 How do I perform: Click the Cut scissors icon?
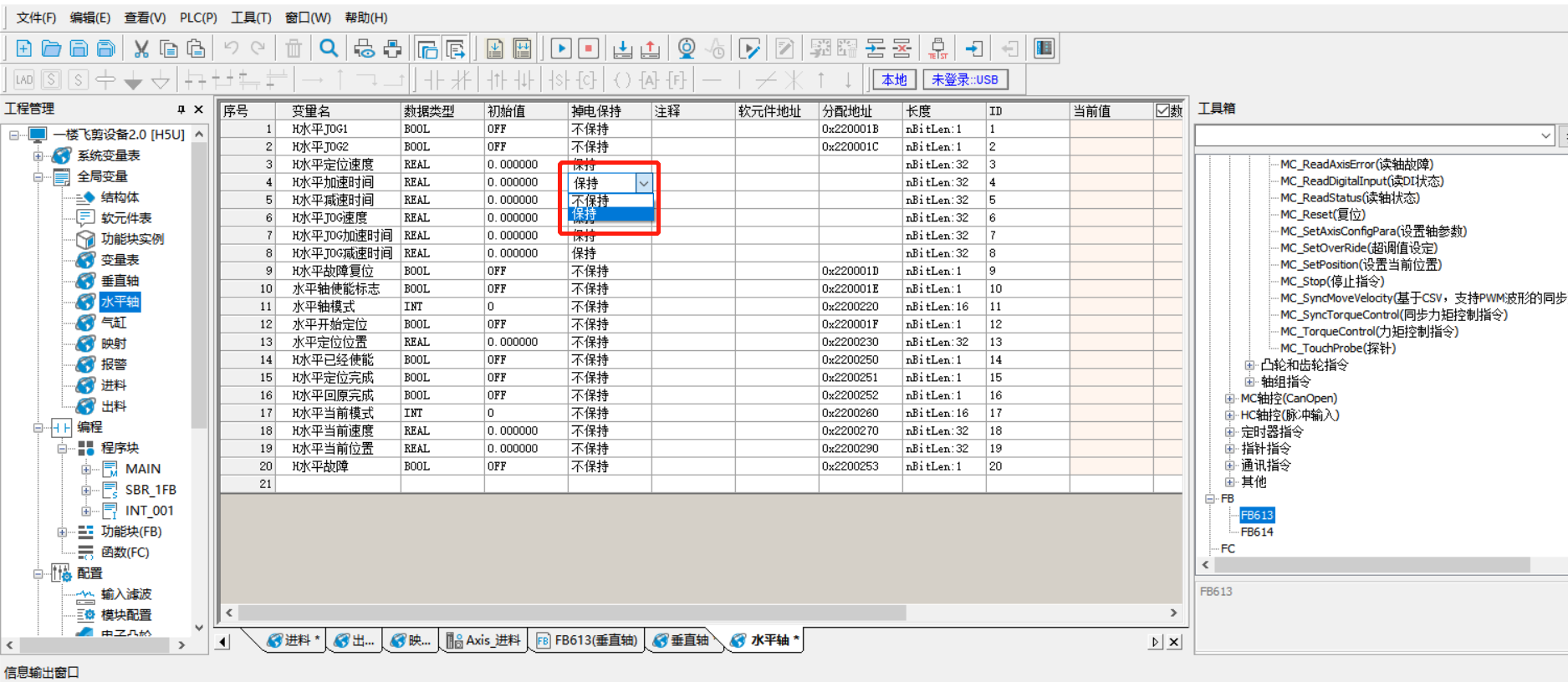click(x=141, y=48)
